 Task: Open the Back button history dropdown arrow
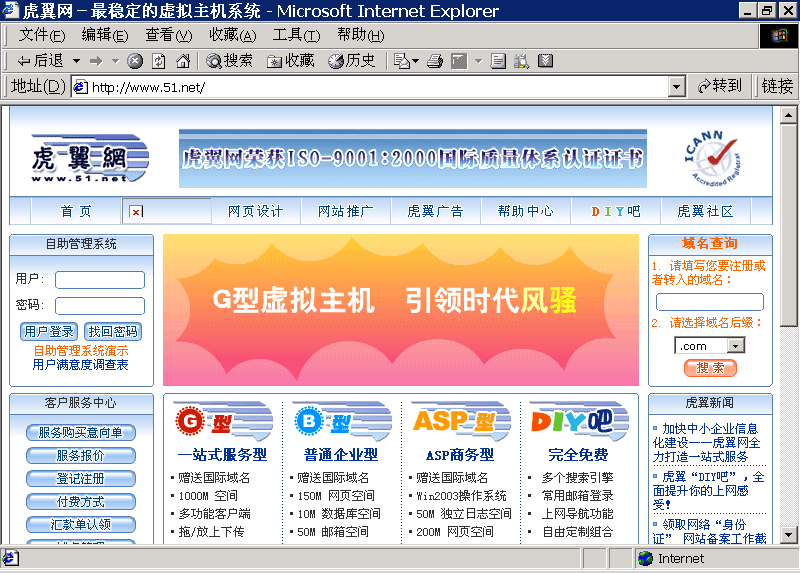77,62
